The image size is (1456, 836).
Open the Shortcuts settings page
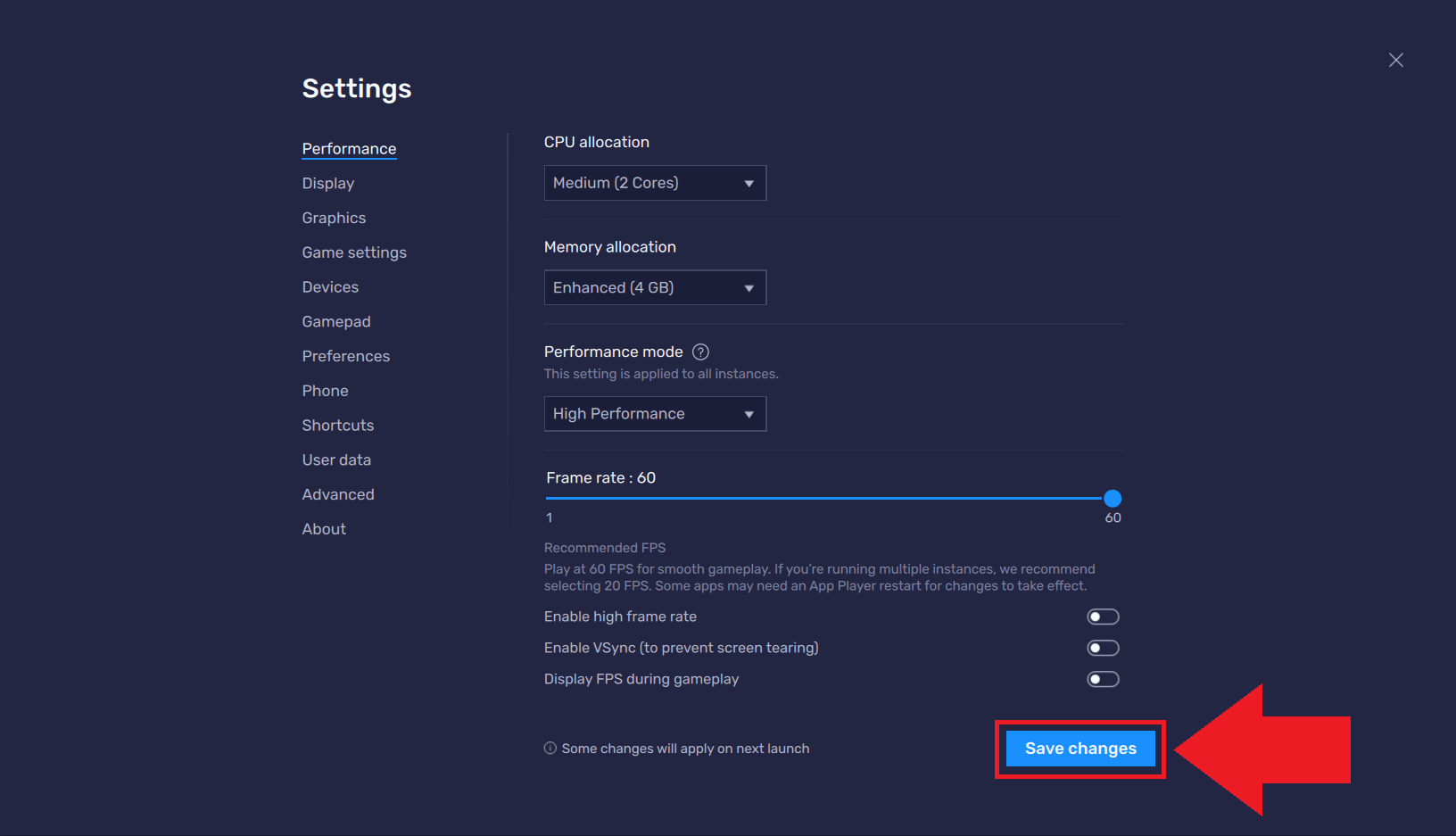(x=338, y=426)
